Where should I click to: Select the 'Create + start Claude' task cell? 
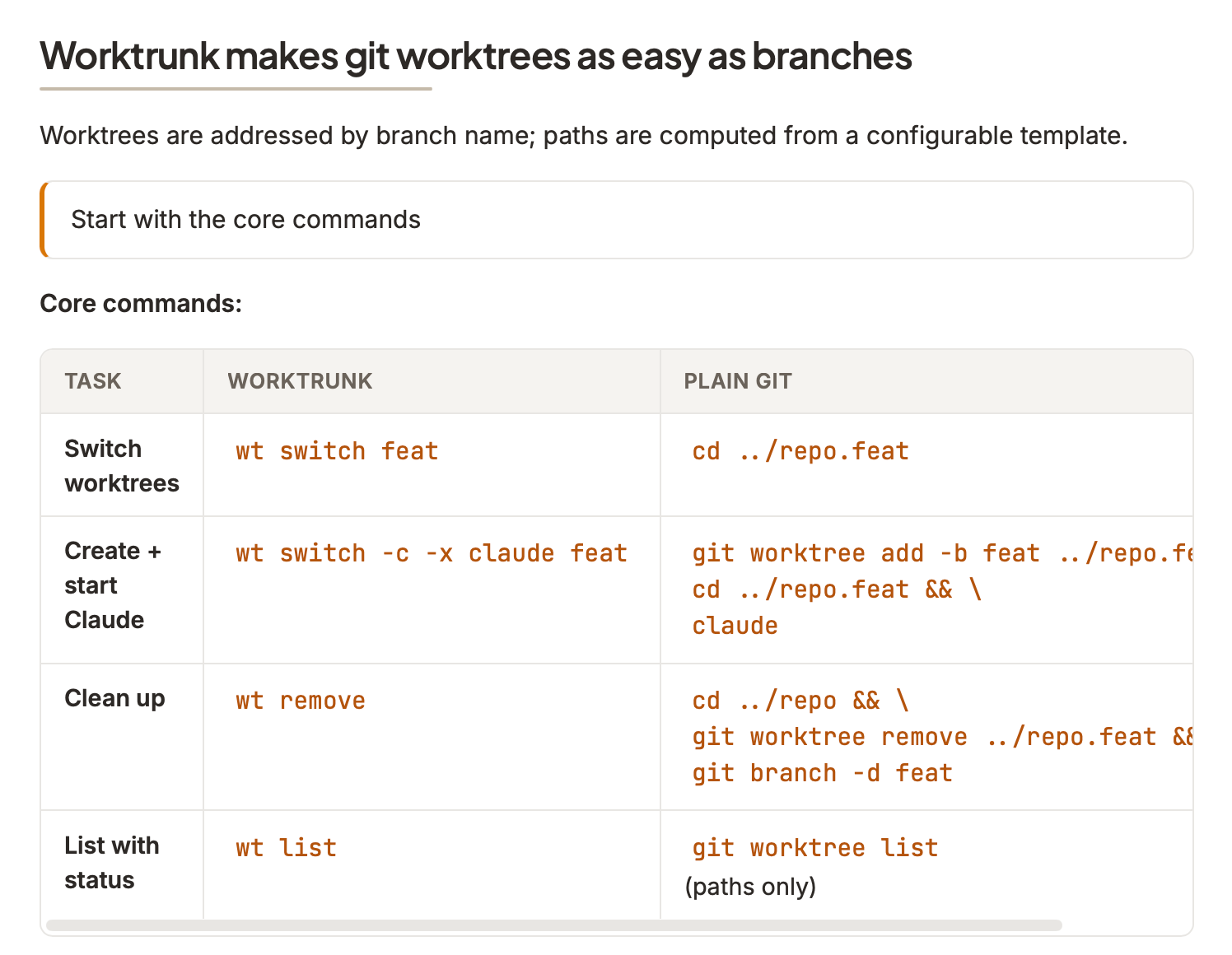tap(113, 585)
